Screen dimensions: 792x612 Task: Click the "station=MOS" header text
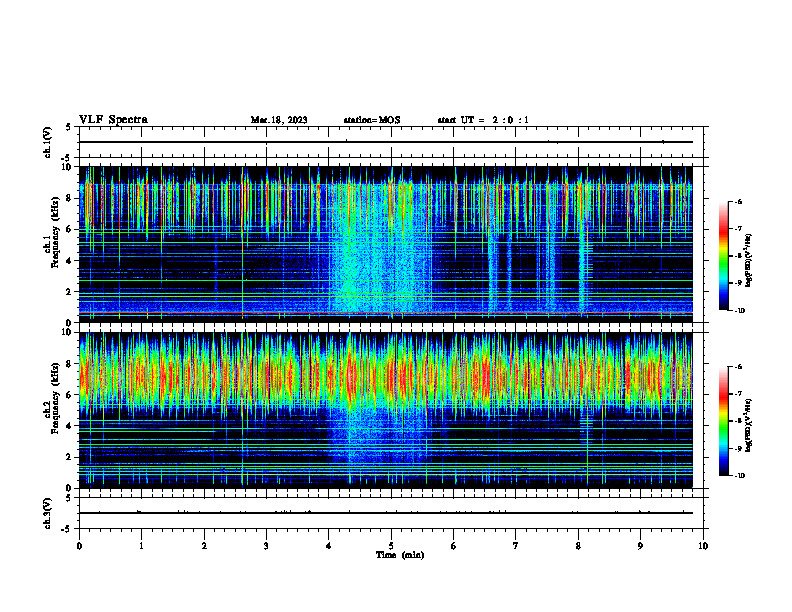pyautogui.click(x=372, y=120)
